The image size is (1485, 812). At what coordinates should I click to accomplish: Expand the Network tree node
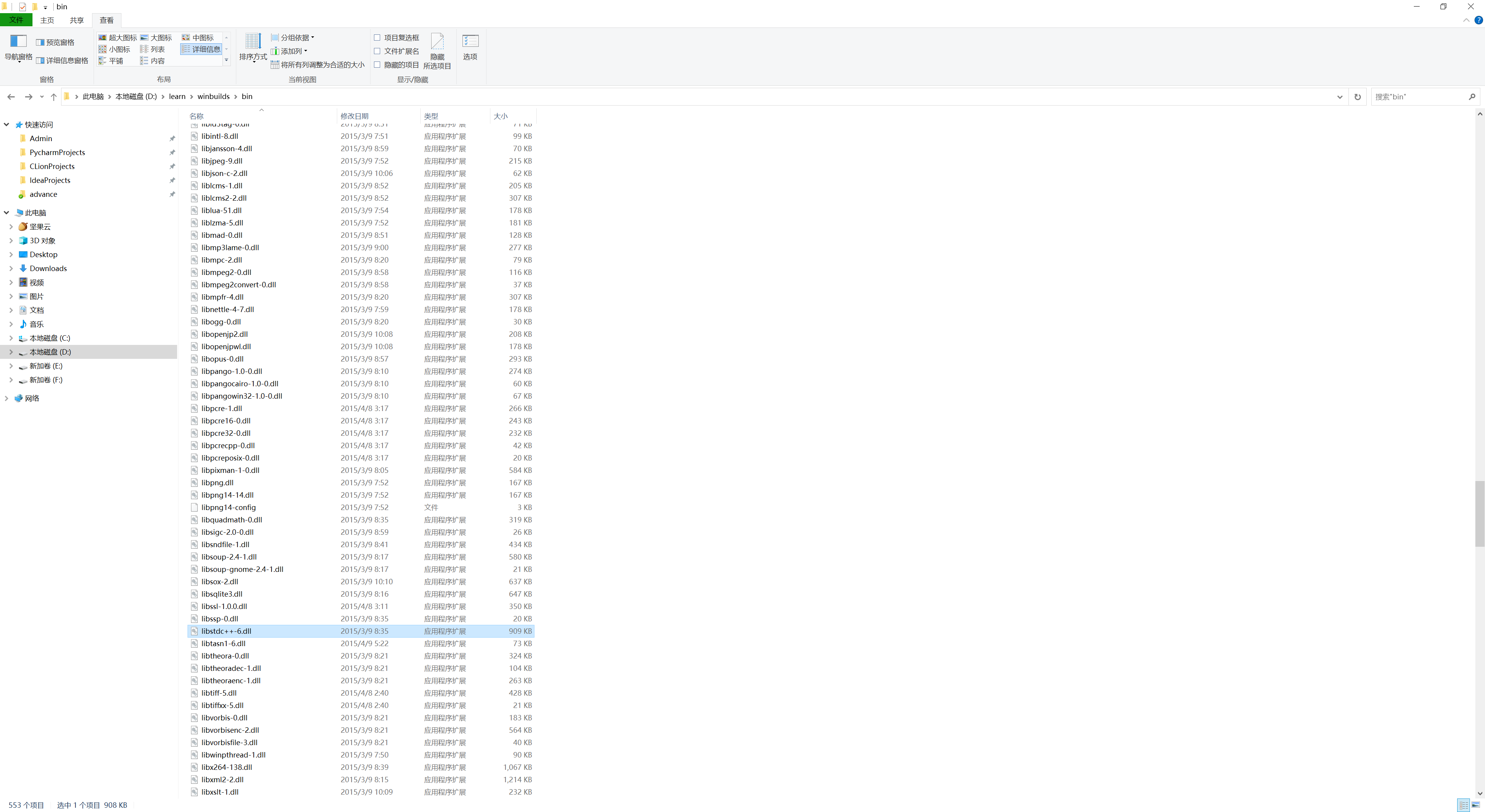[x=6, y=398]
